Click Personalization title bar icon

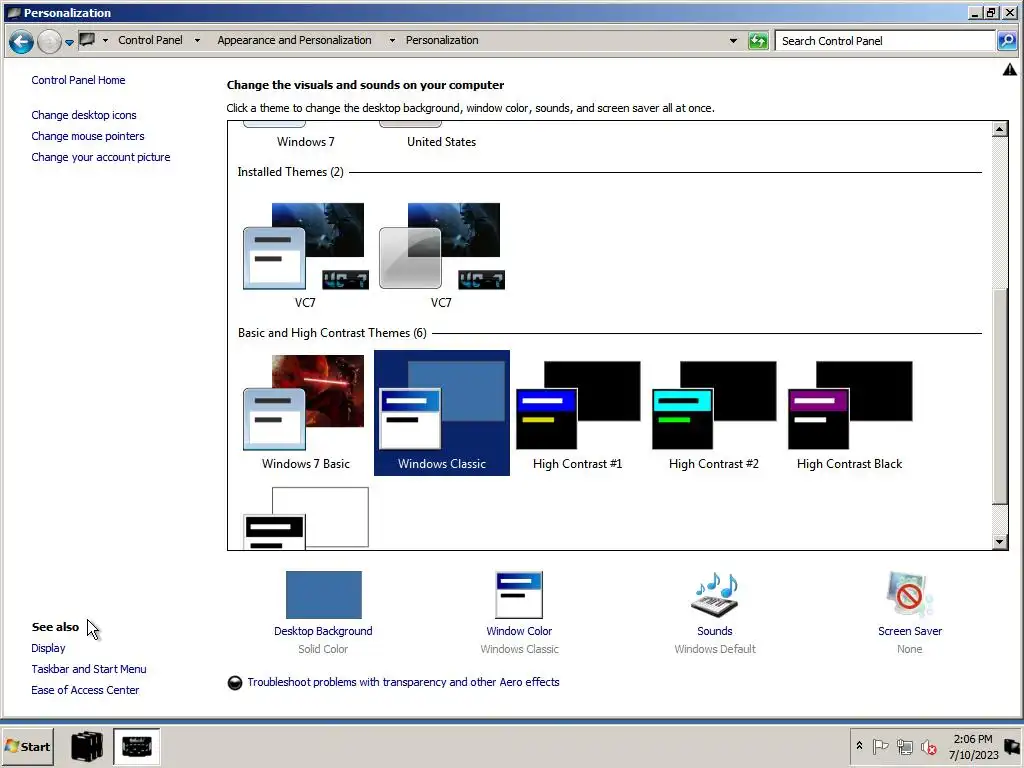point(13,12)
